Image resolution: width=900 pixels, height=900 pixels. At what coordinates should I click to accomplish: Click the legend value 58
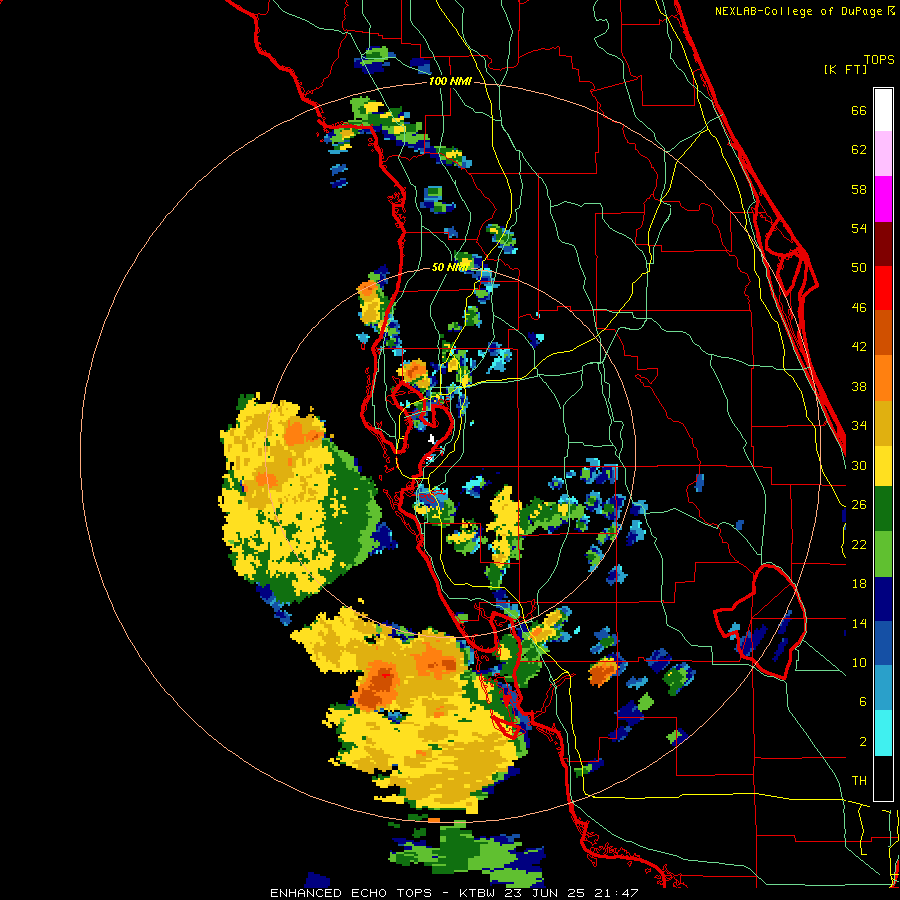point(859,189)
